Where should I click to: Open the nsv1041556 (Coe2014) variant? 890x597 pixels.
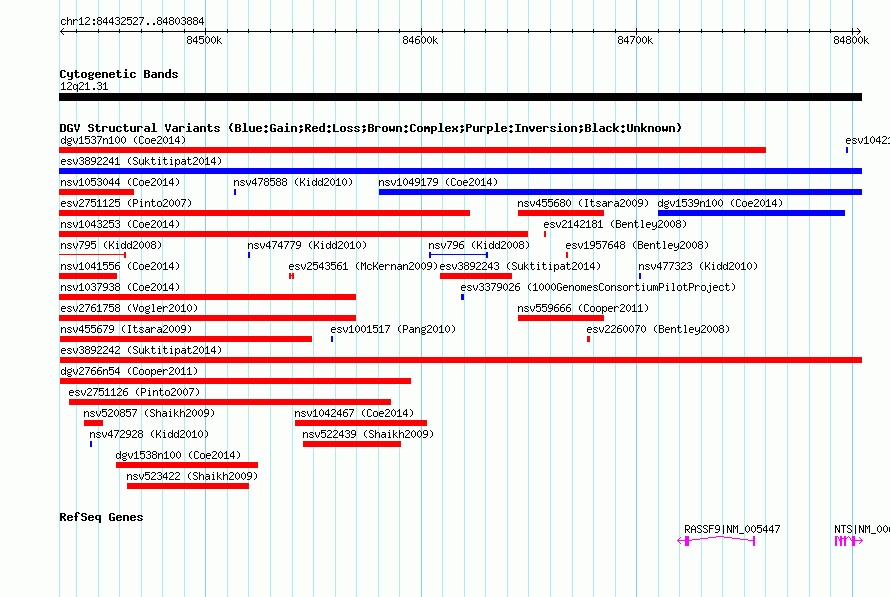point(120,266)
